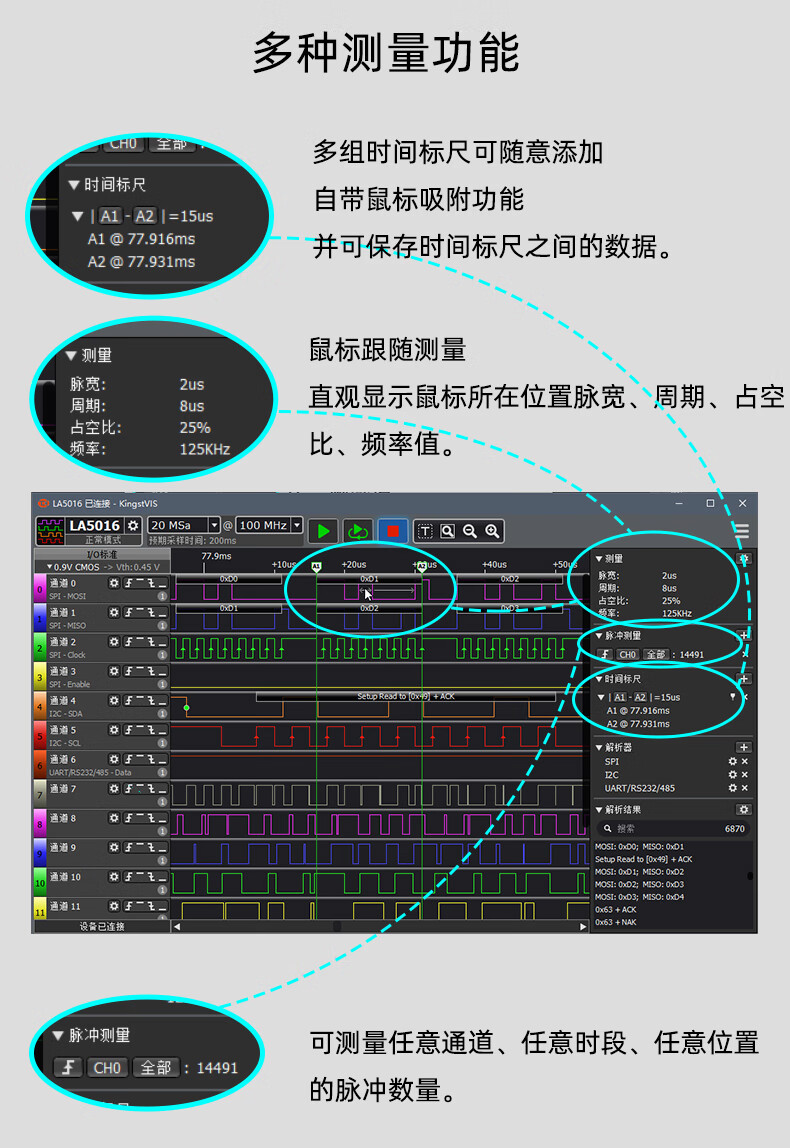Viewport: 790px width, 1148px height.
Task: Select result row 'Setup Read to [0x49] + ACK'
Action: pos(643,859)
